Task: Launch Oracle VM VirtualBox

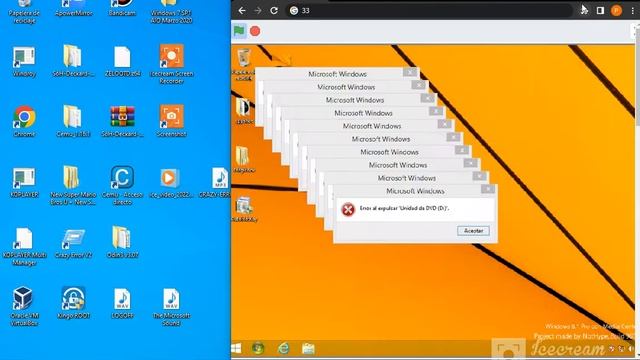Action: point(23,307)
